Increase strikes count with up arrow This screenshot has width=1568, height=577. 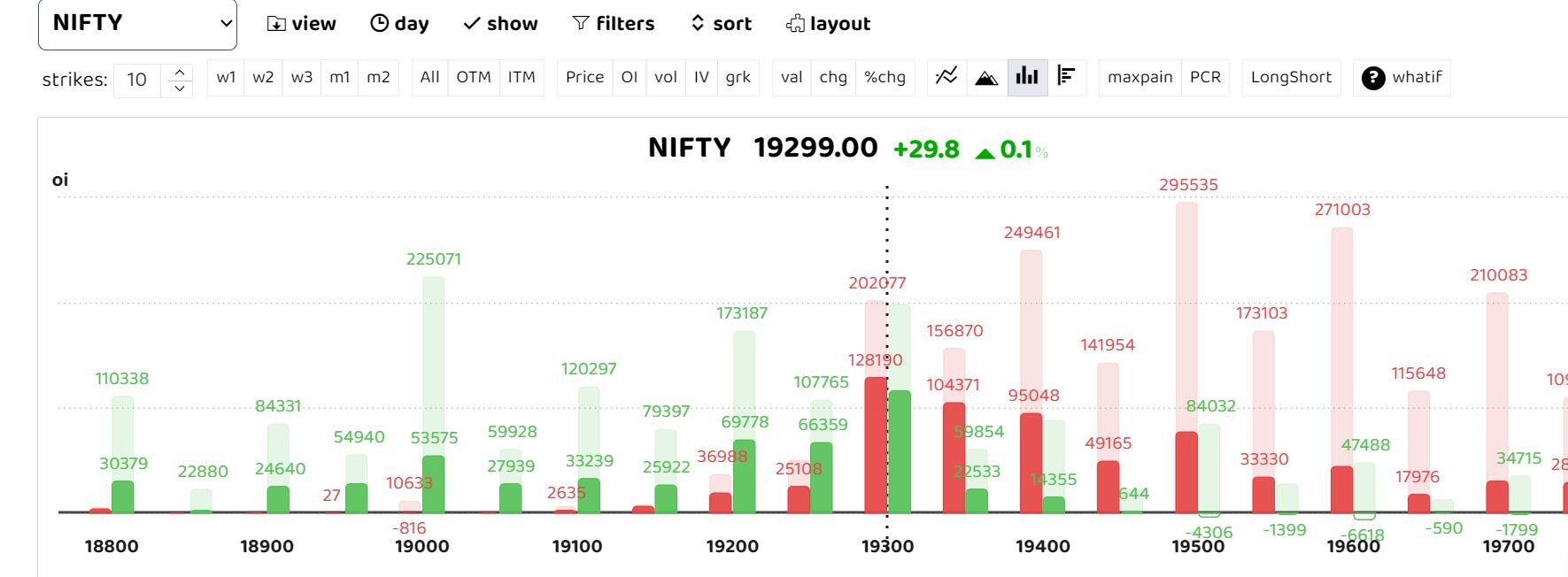(x=180, y=73)
